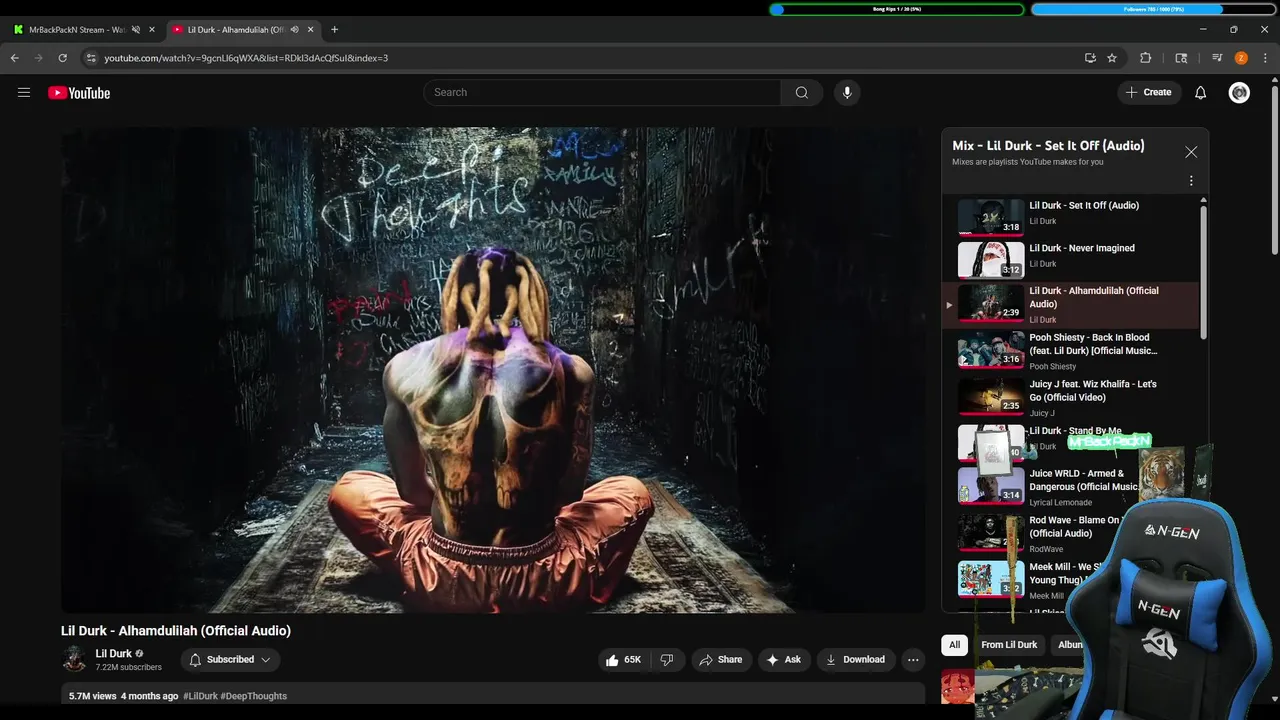Image resolution: width=1280 pixels, height=720 pixels.
Task: Download the video
Action: coord(855,660)
